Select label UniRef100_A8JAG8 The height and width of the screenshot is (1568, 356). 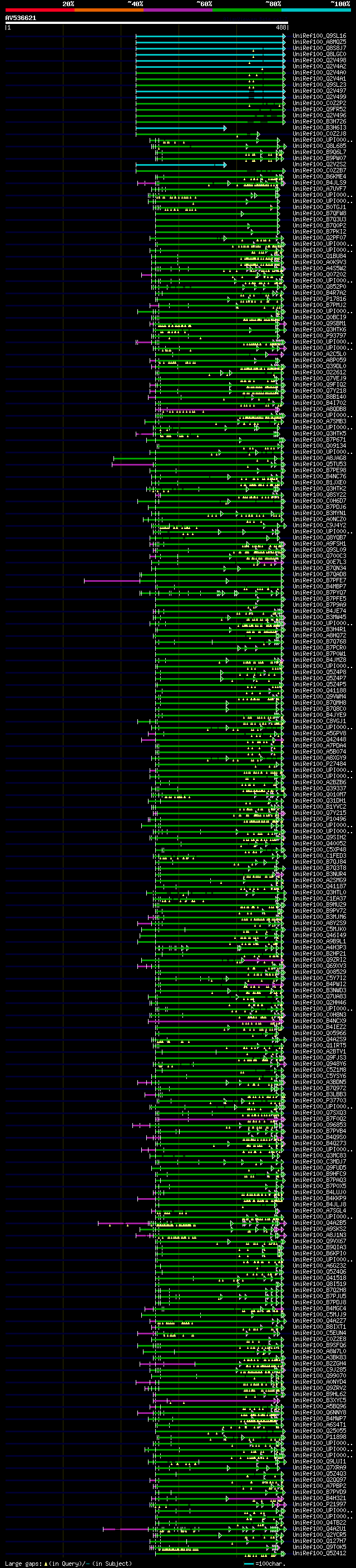coord(319,458)
